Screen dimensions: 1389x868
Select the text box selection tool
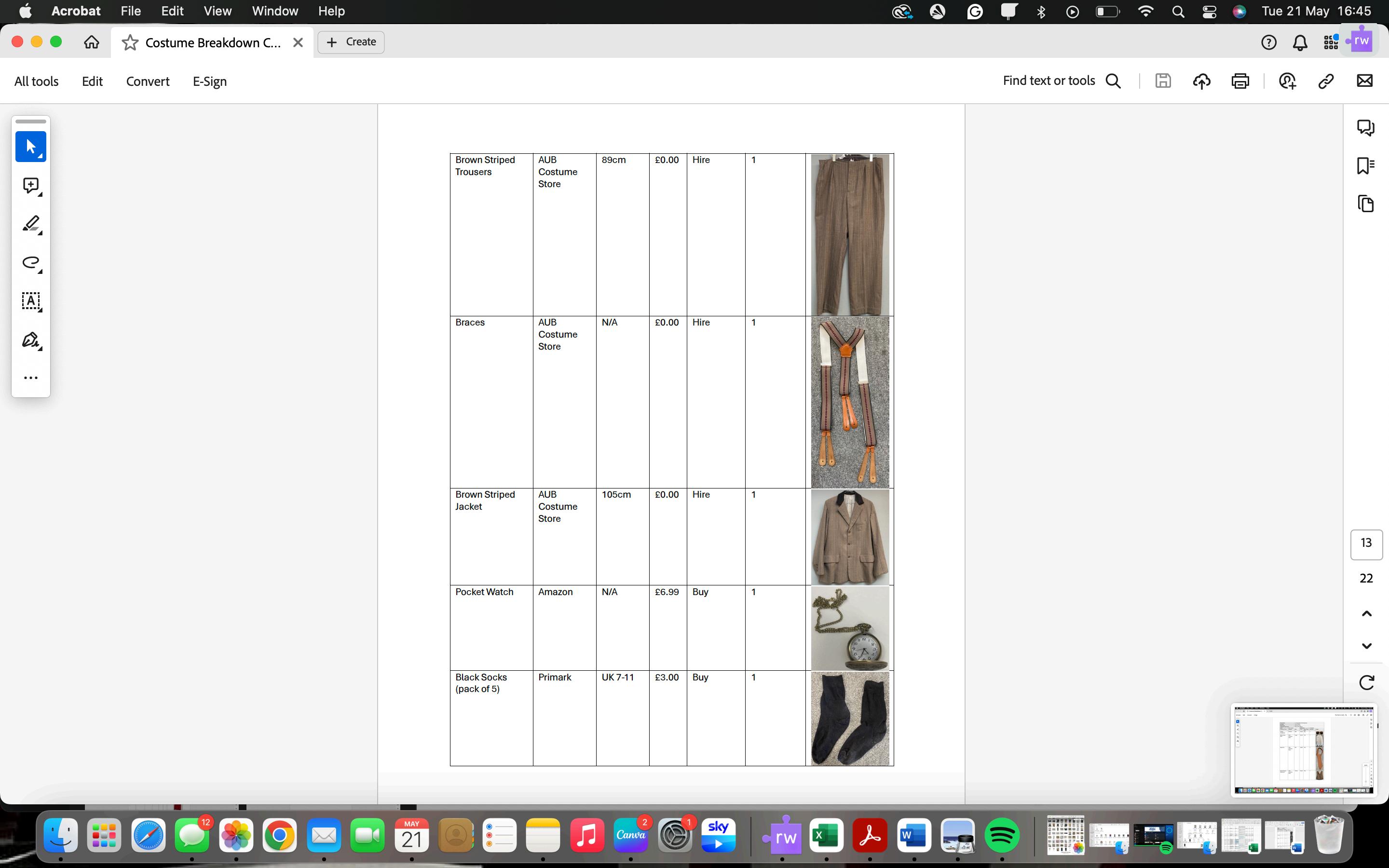coord(30,301)
